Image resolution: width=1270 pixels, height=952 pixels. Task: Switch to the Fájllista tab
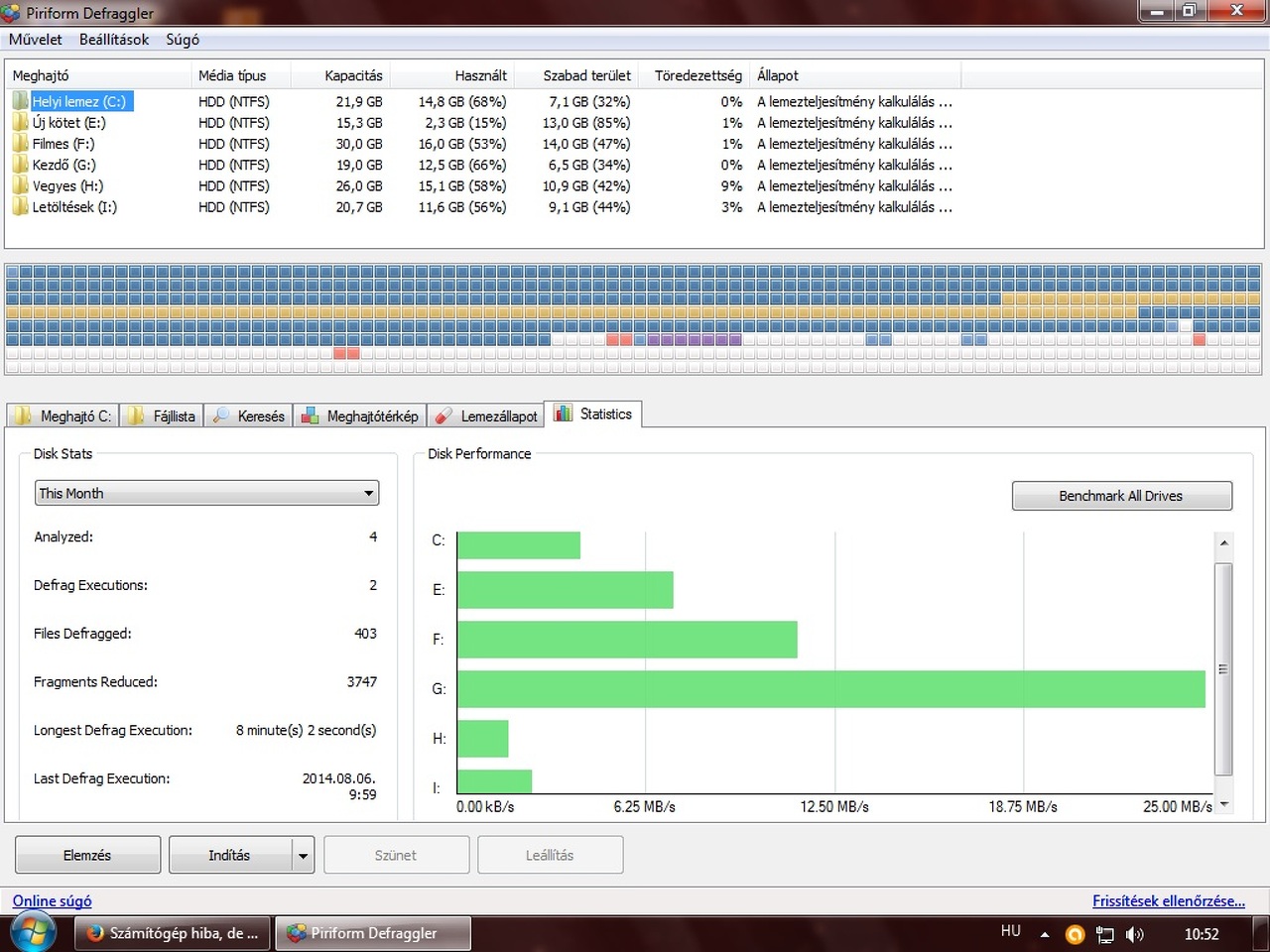(x=162, y=416)
